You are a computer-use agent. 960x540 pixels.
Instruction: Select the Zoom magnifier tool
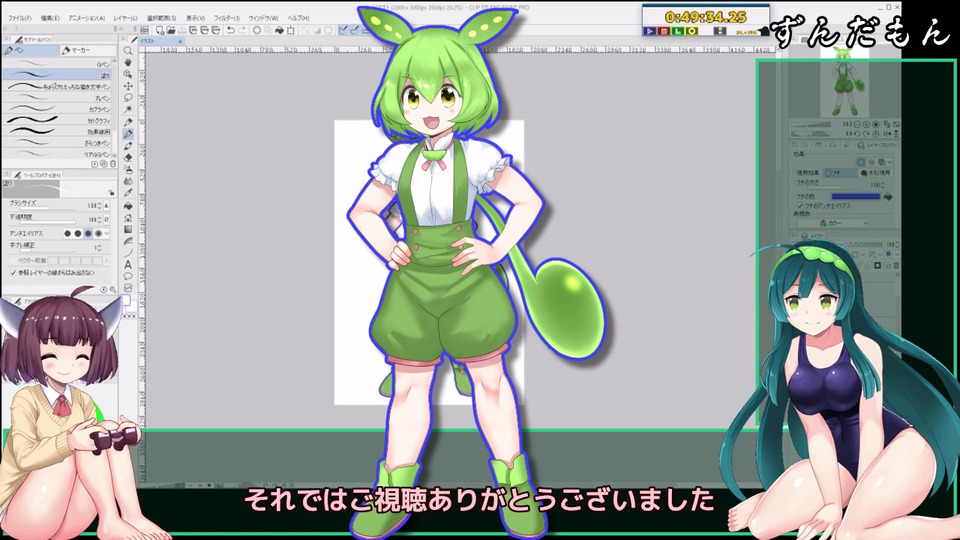(128, 51)
